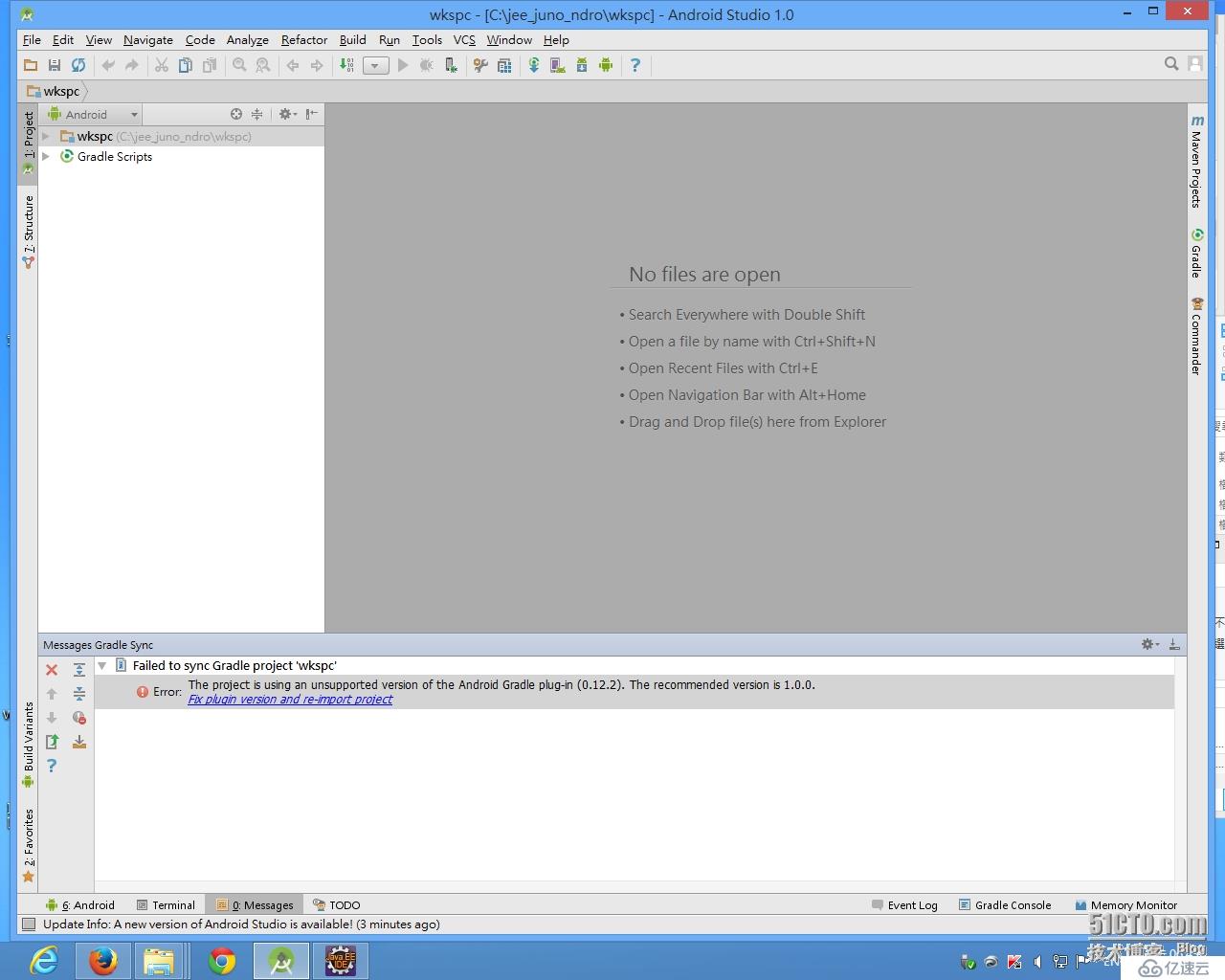Open the TODO tool tab
1225x980 pixels.
click(337, 905)
